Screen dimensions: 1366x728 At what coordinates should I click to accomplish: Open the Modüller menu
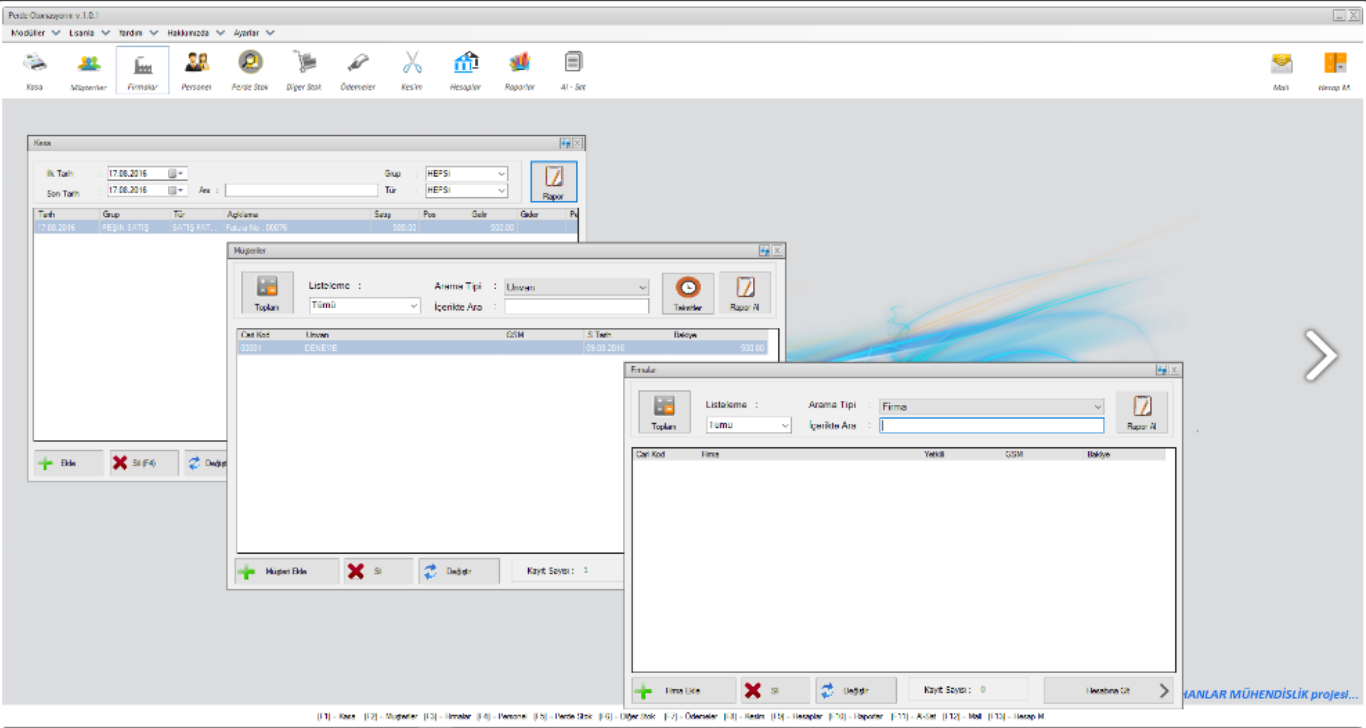tap(35, 33)
